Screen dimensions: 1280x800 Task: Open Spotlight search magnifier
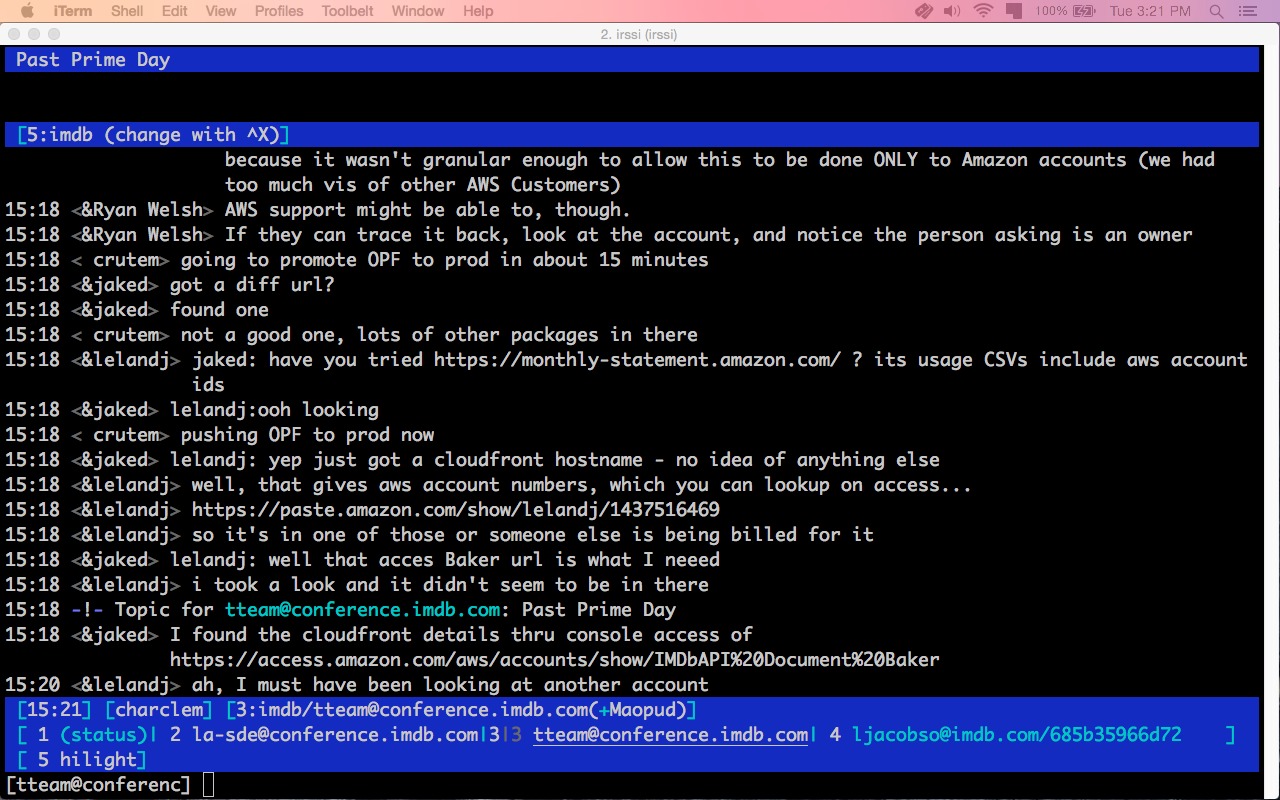click(1216, 11)
